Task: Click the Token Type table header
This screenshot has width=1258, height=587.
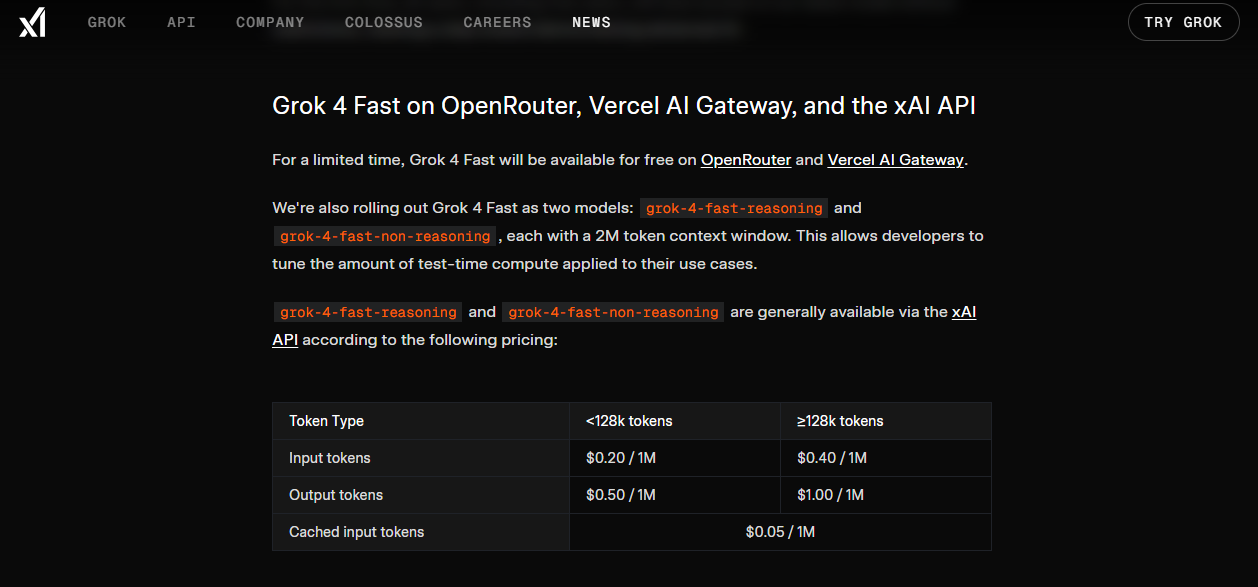Action: coord(421,421)
